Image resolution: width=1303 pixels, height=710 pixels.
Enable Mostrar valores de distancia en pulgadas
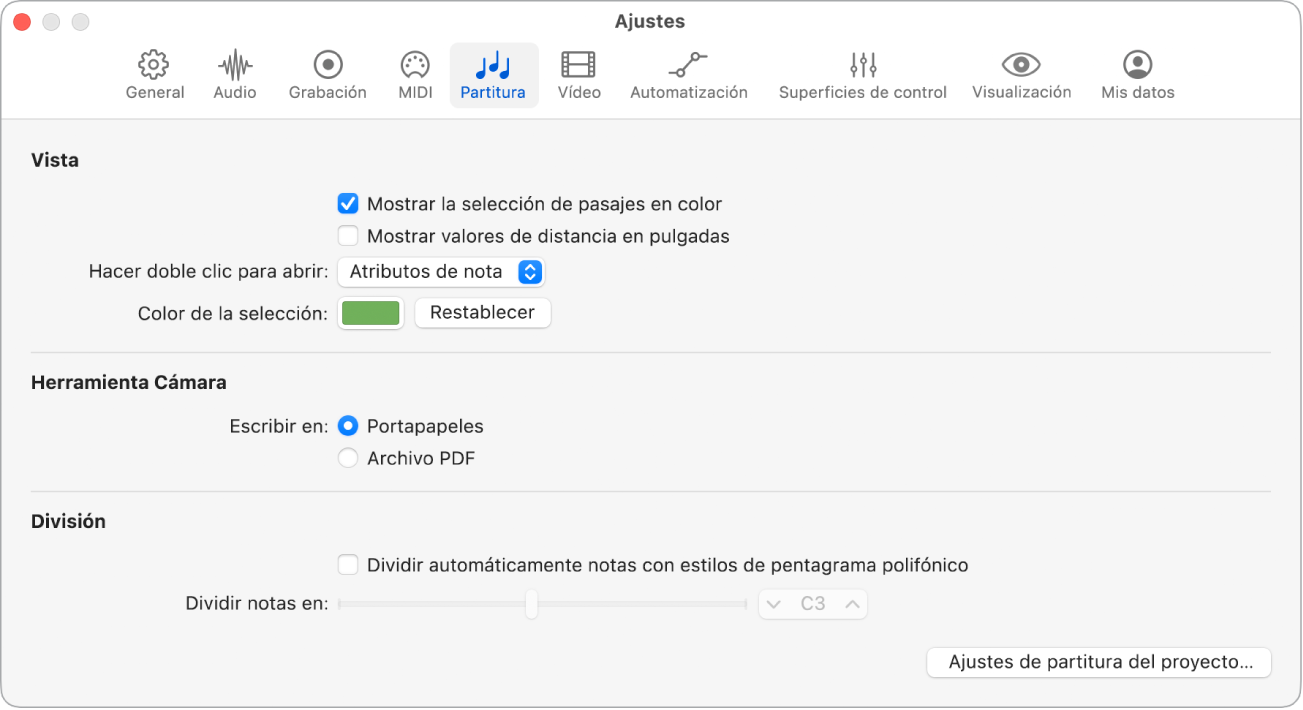pos(348,237)
